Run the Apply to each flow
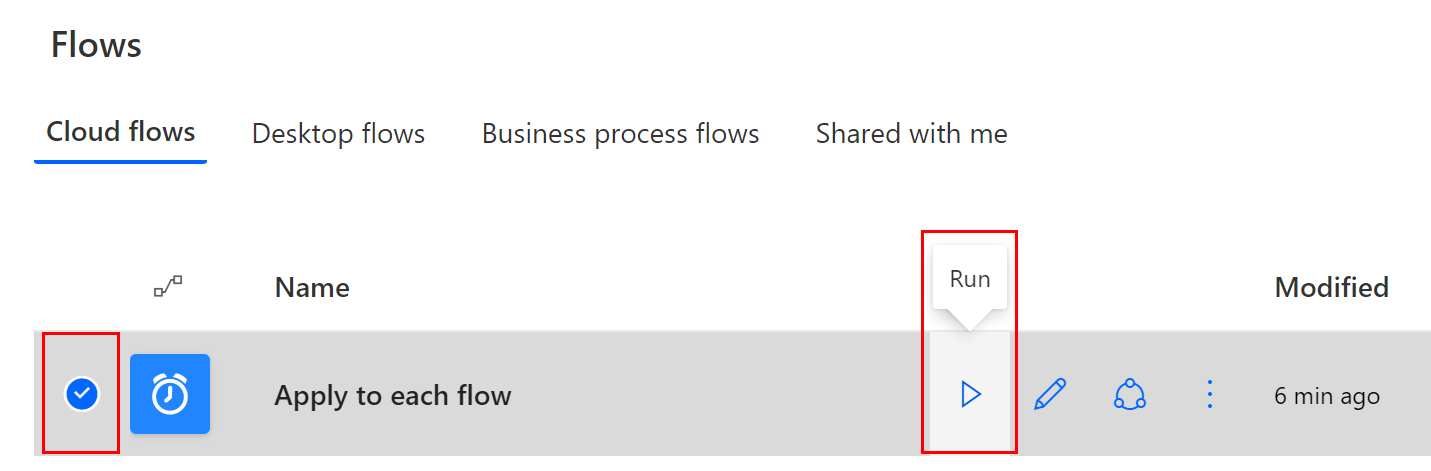The image size is (1431, 471). click(970, 395)
